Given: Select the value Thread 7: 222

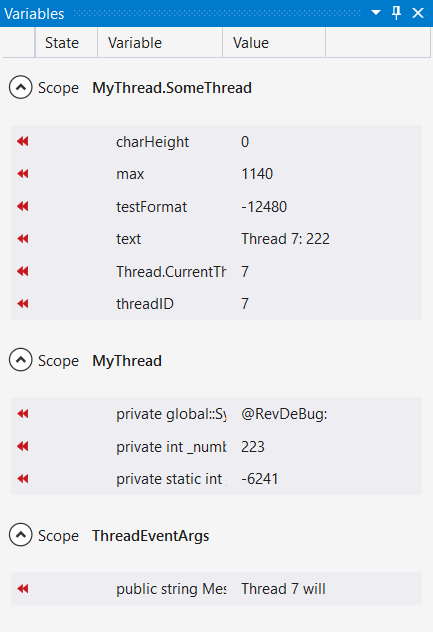Looking at the screenshot, I should (x=285, y=239).
